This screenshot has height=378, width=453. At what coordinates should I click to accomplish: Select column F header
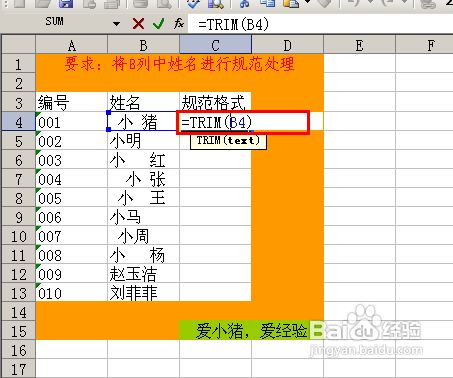click(x=424, y=45)
